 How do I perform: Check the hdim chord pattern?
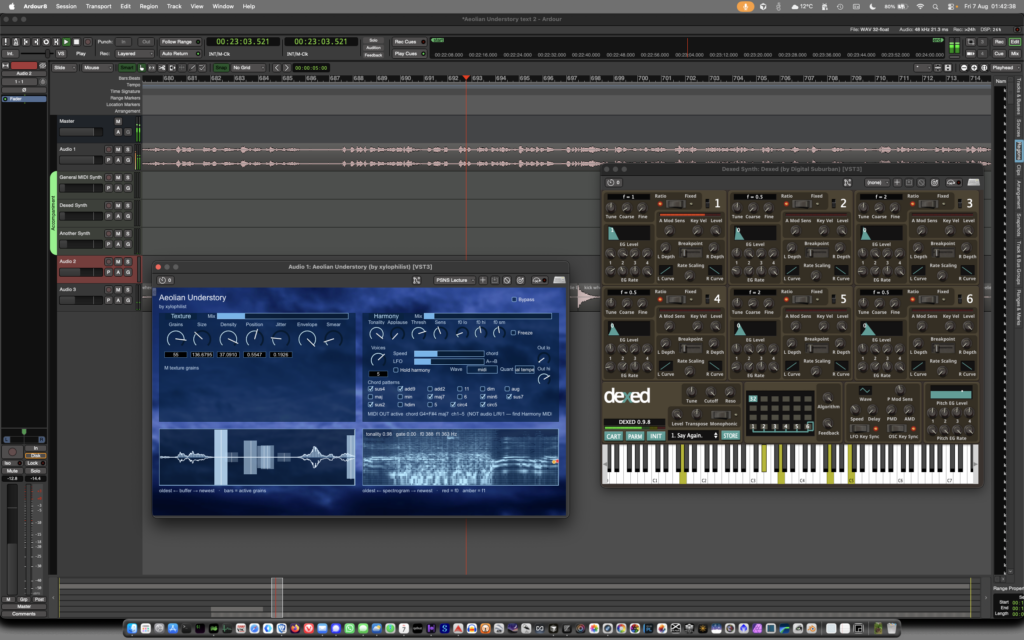pos(400,405)
